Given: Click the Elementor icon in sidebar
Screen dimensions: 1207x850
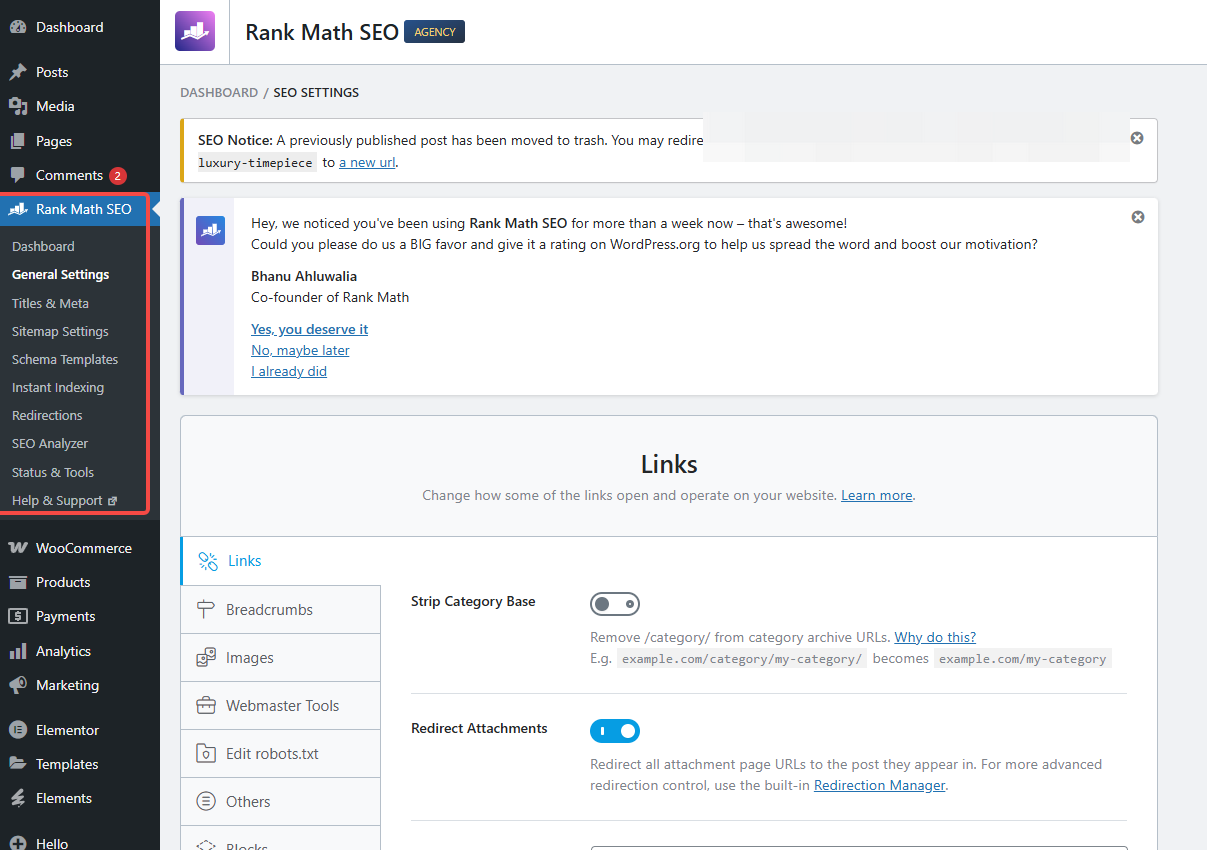Looking at the screenshot, I should tap(17, 730).
